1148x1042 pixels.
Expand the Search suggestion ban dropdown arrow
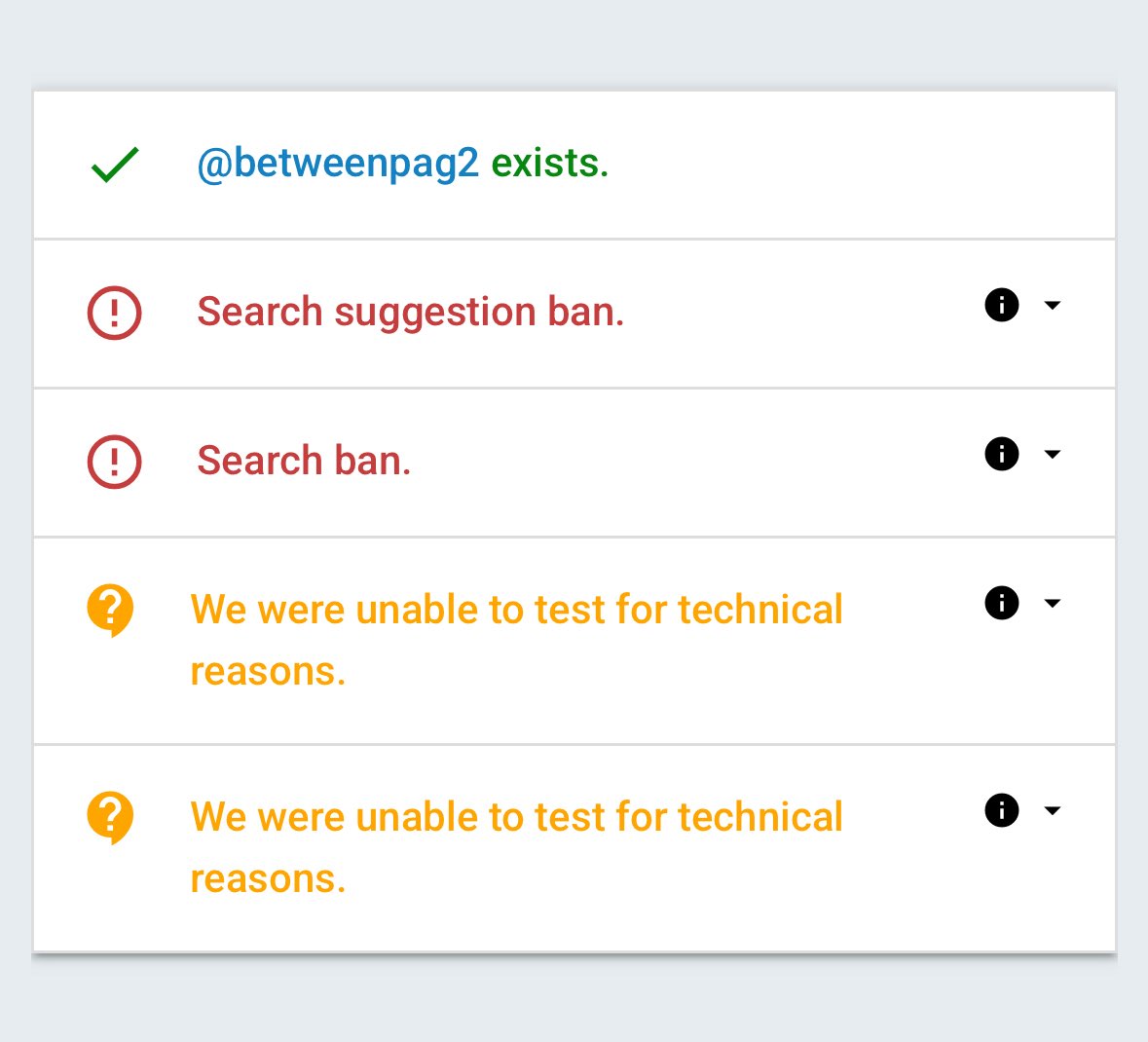(x=1052, y=305)
